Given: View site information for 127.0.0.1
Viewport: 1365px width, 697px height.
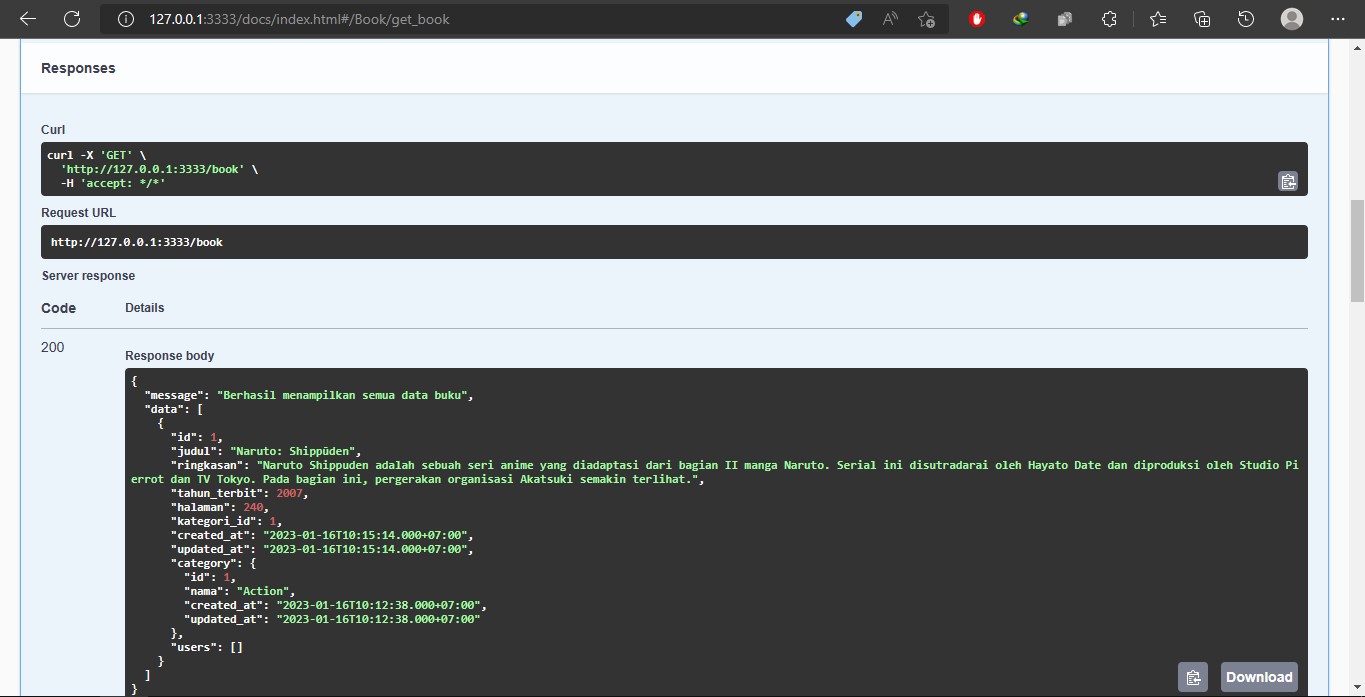Looking at the screenshot, I should pos(126,19).
